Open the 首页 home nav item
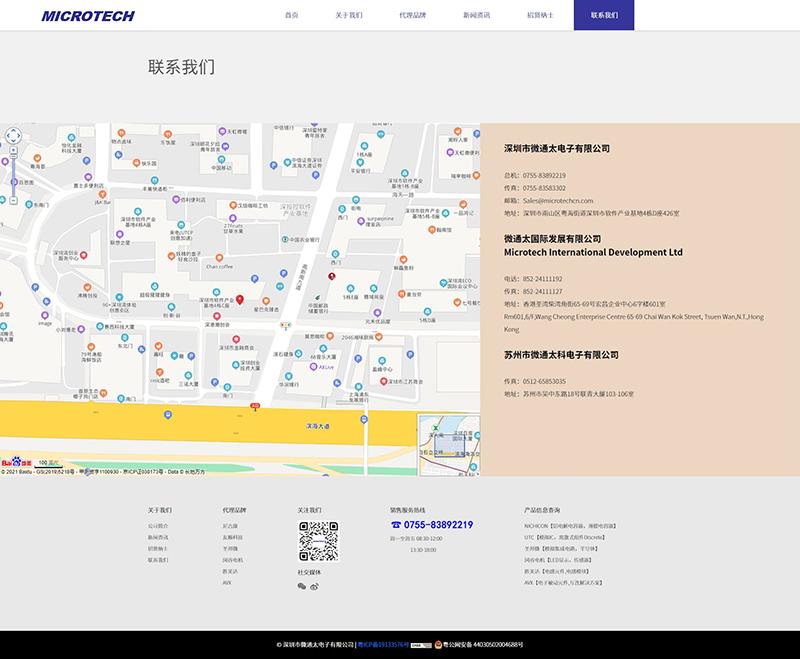 [291, 15]
